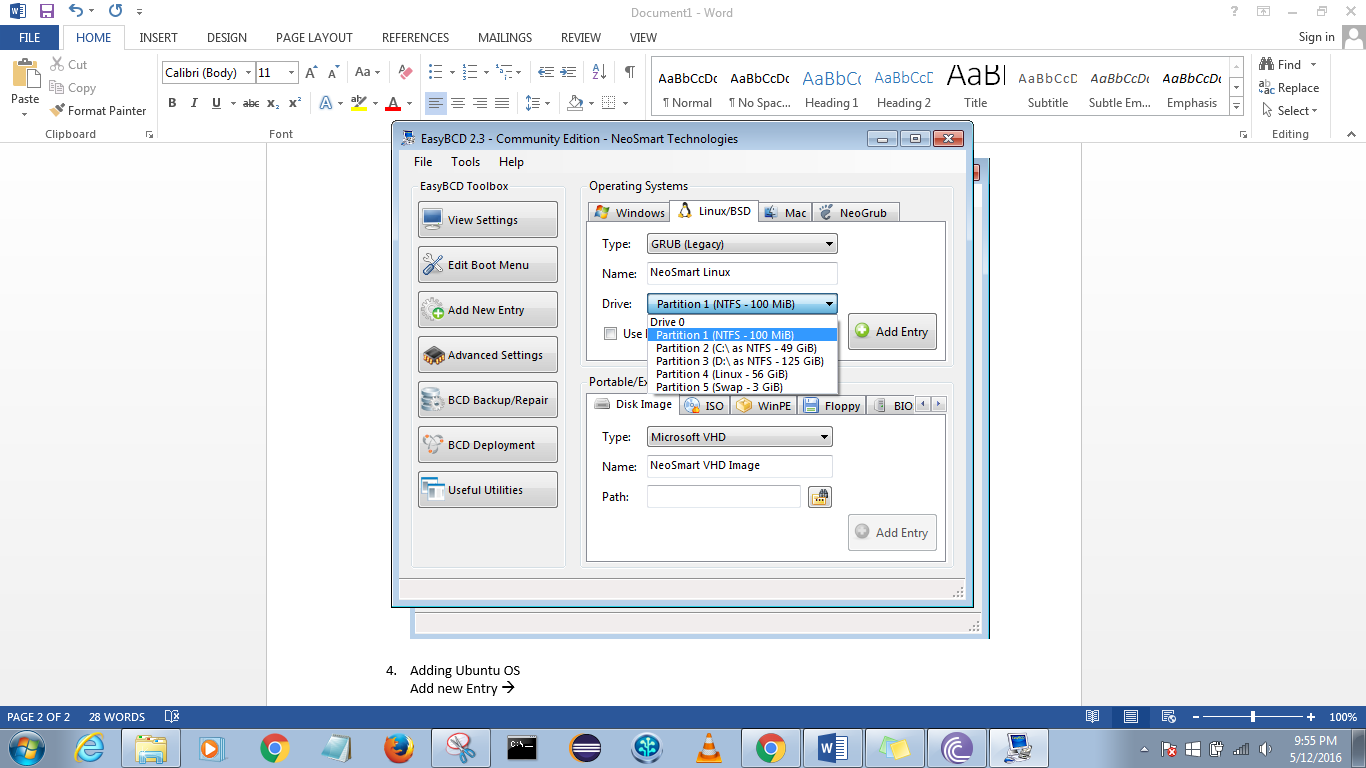The height and width of the screenshot is (768, 1366).
Task: Click the Word zoom slider handle
Action: click(1253, 717)
